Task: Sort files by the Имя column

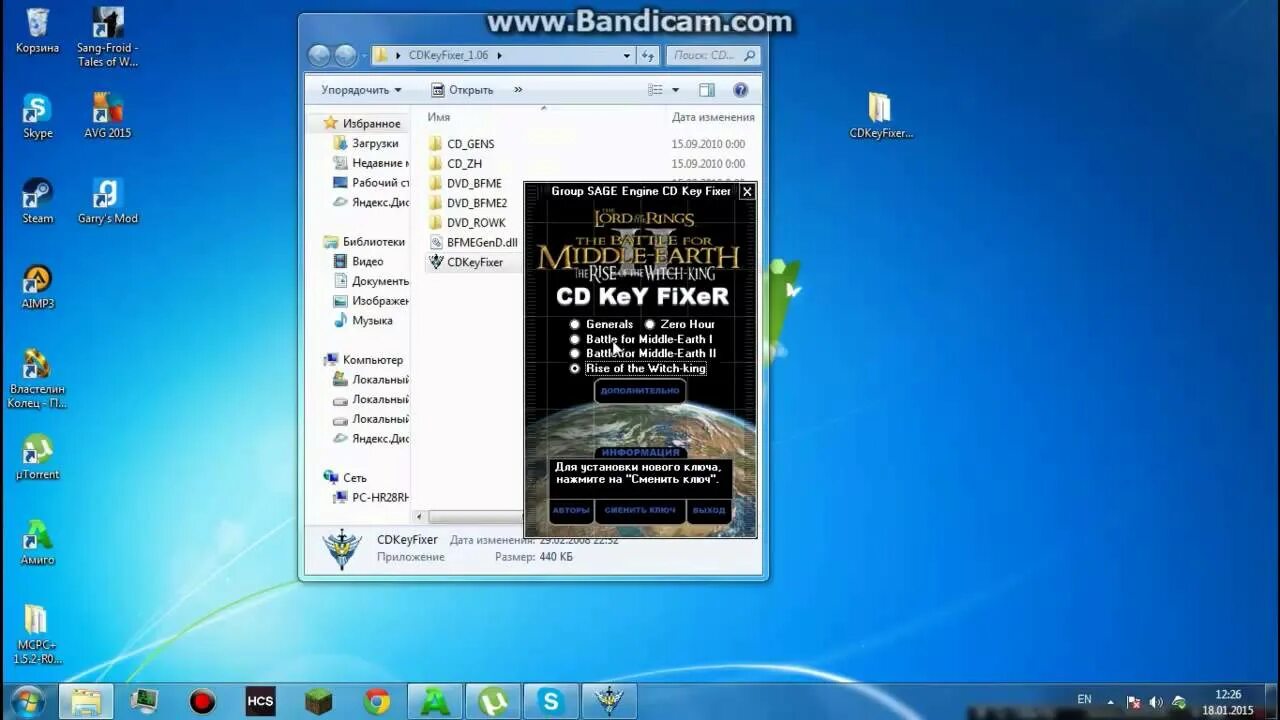Action: pyautogui.click(x=439, y=117)
